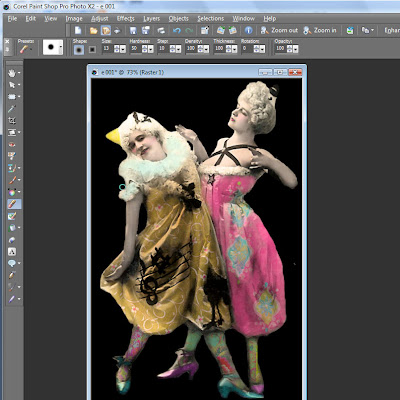Click the Opacity value field

(280, 49)
